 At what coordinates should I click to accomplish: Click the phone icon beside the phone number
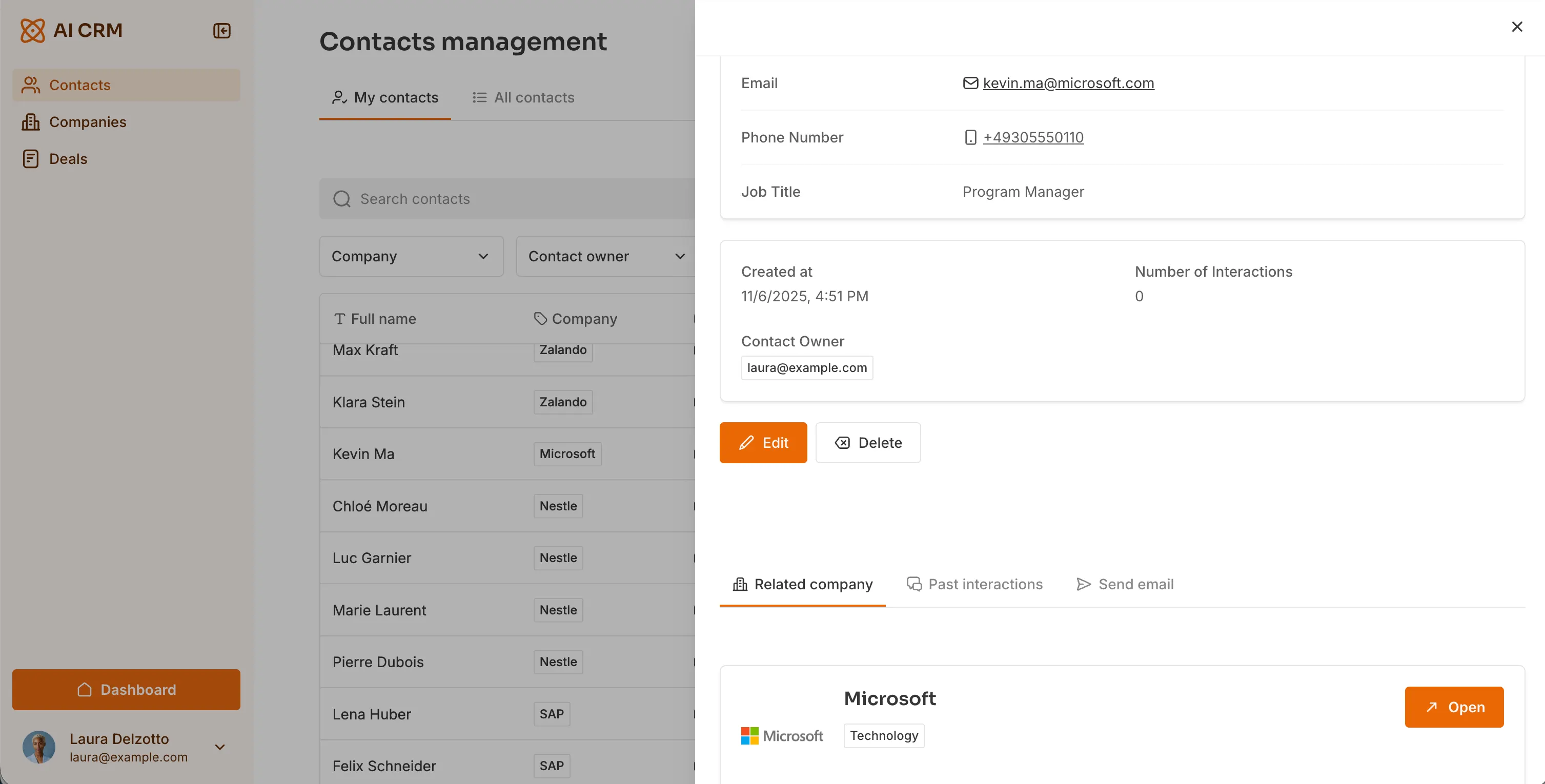970,137
